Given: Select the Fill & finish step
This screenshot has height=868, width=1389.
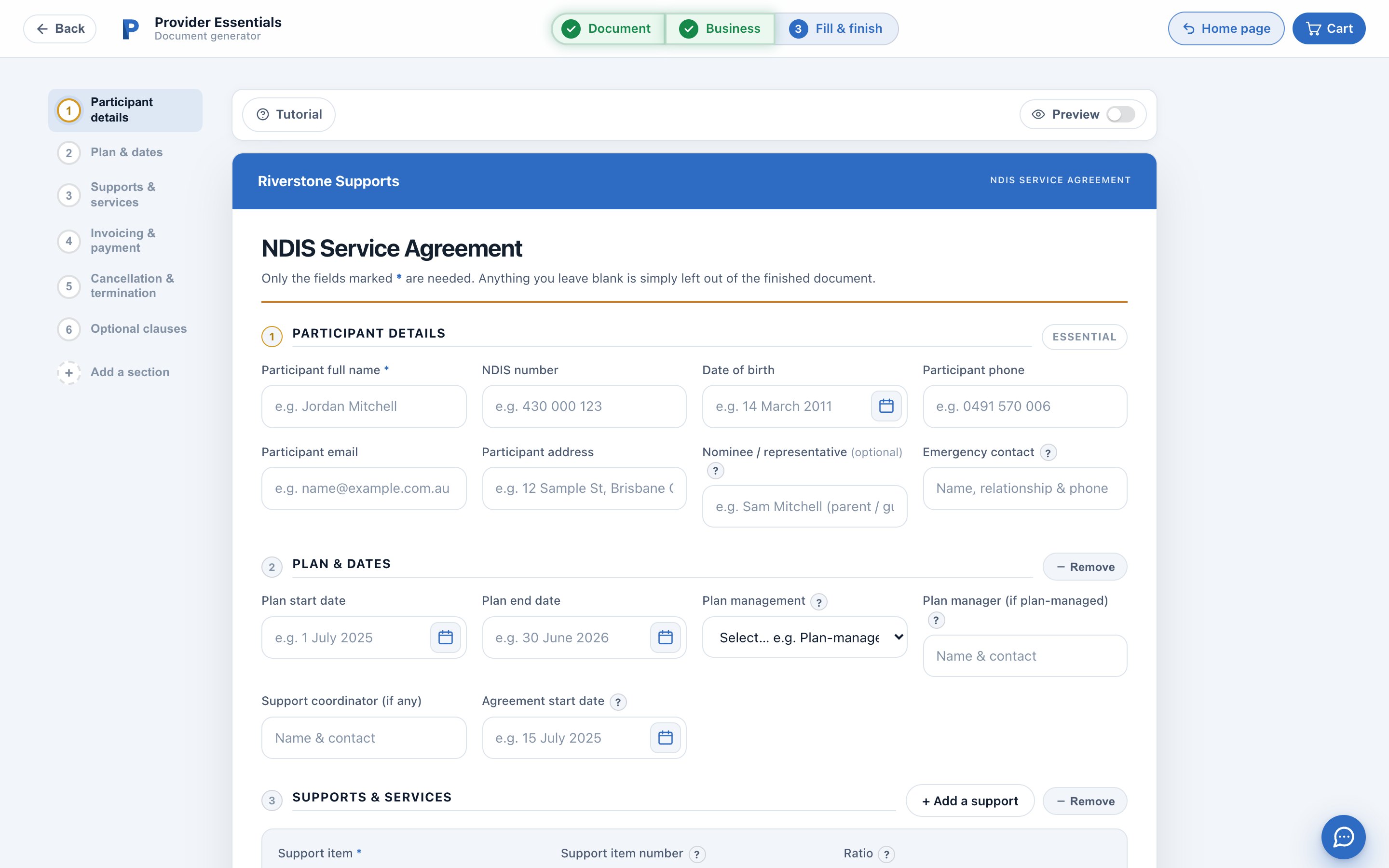Looking at the screenshot, I should click(x=836, y=29).
